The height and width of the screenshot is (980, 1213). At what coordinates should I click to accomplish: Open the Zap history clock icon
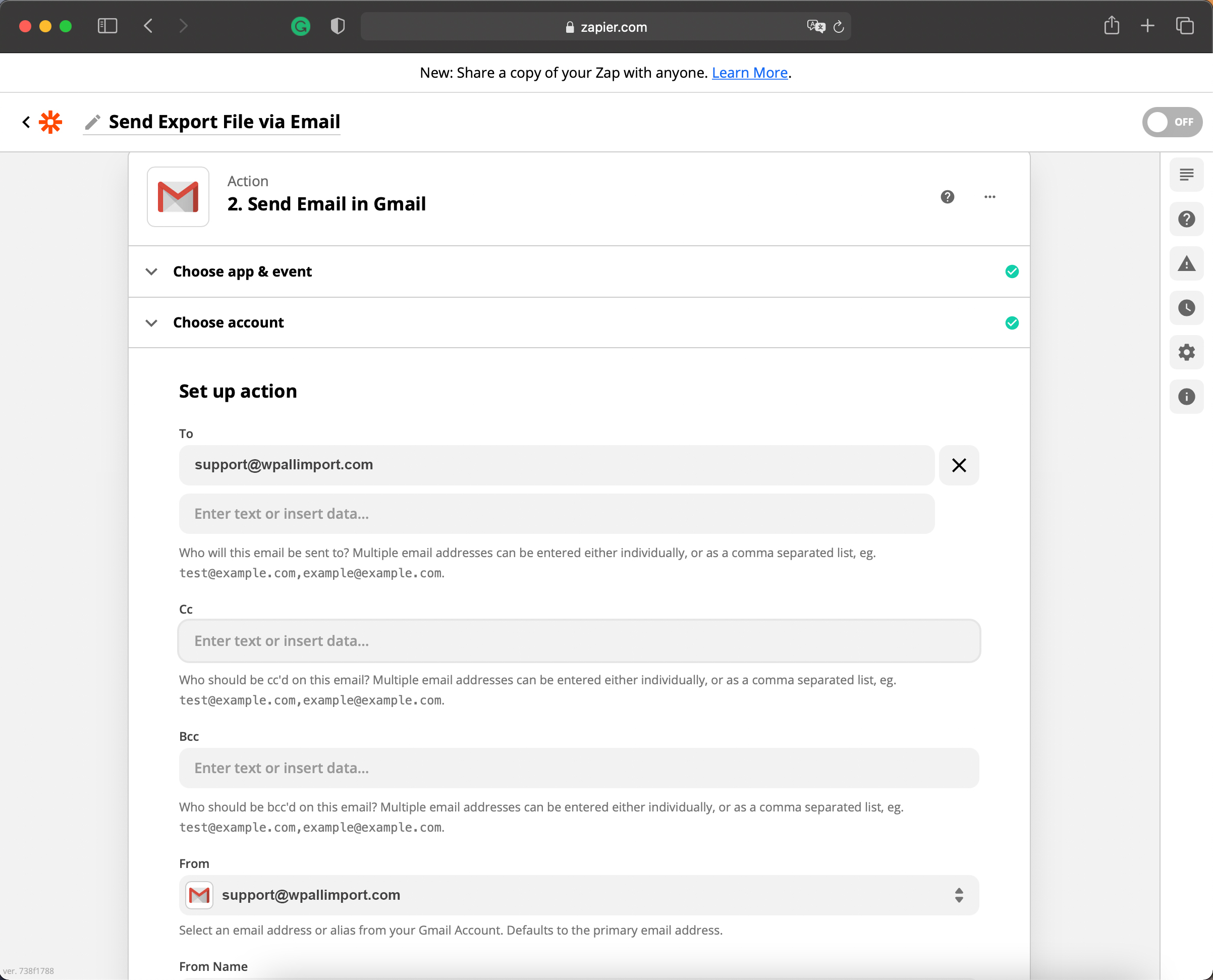tap(1186, 308)
